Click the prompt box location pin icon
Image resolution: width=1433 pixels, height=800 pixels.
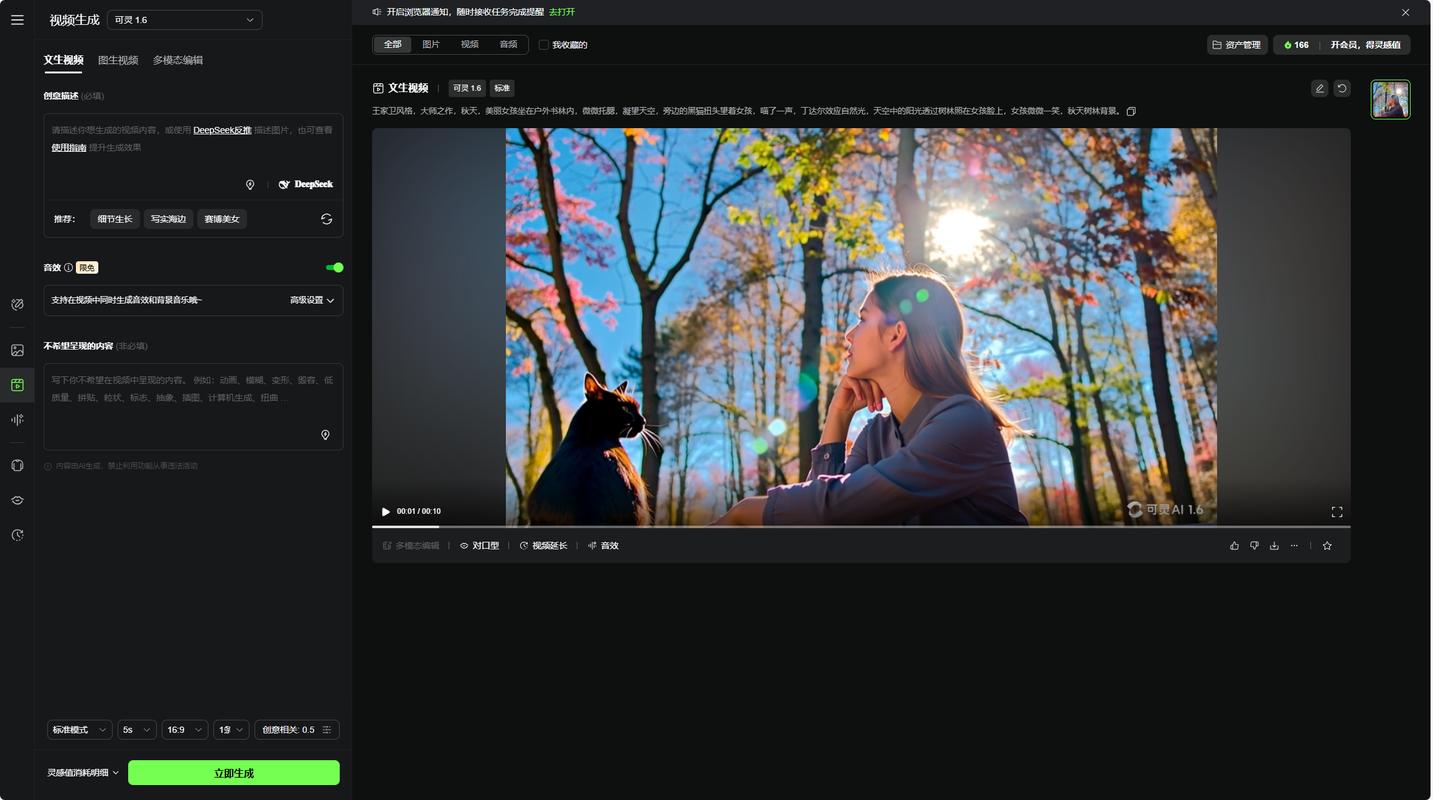250,185
